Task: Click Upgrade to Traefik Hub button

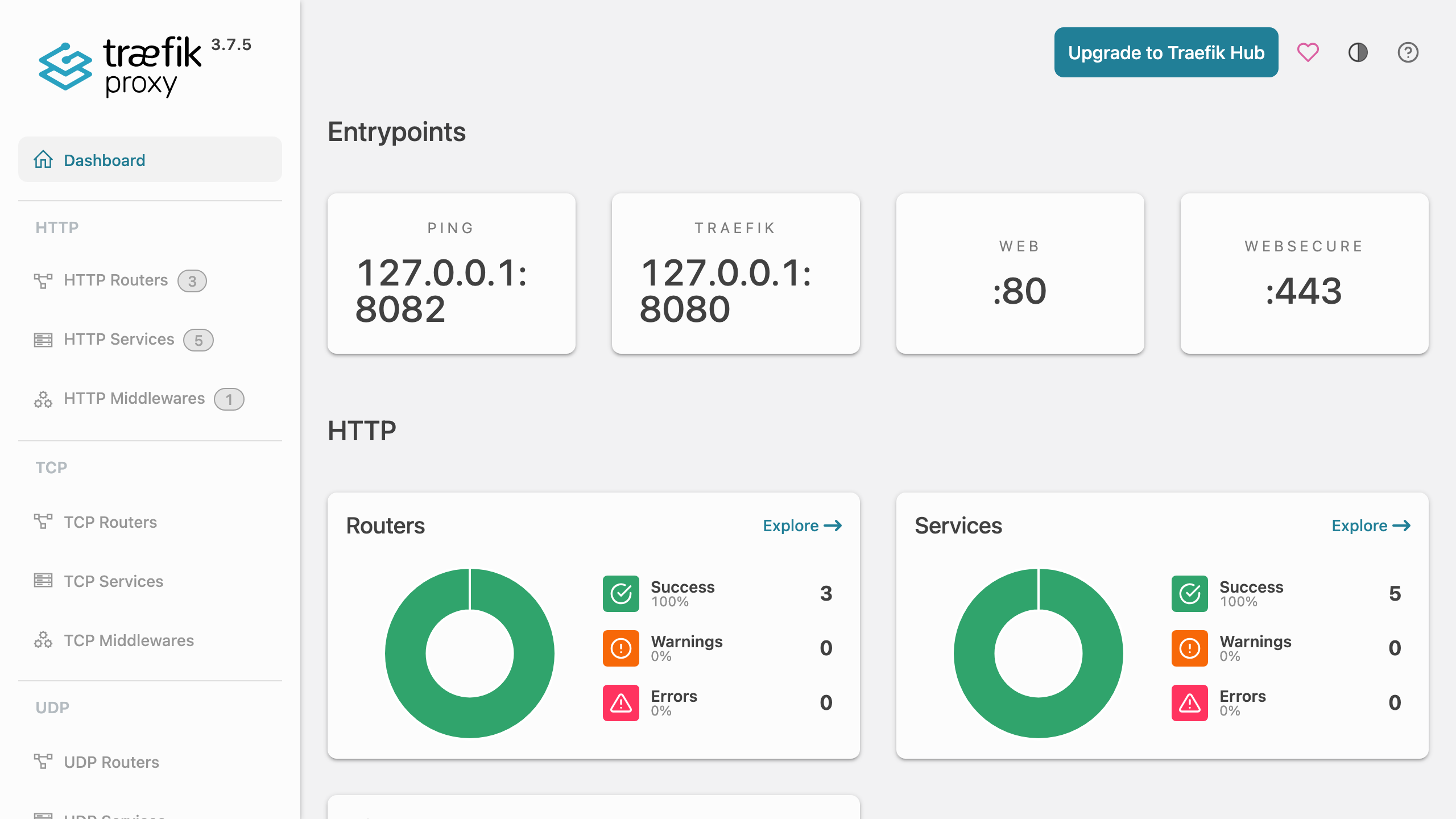Action: pos(1166,52)
